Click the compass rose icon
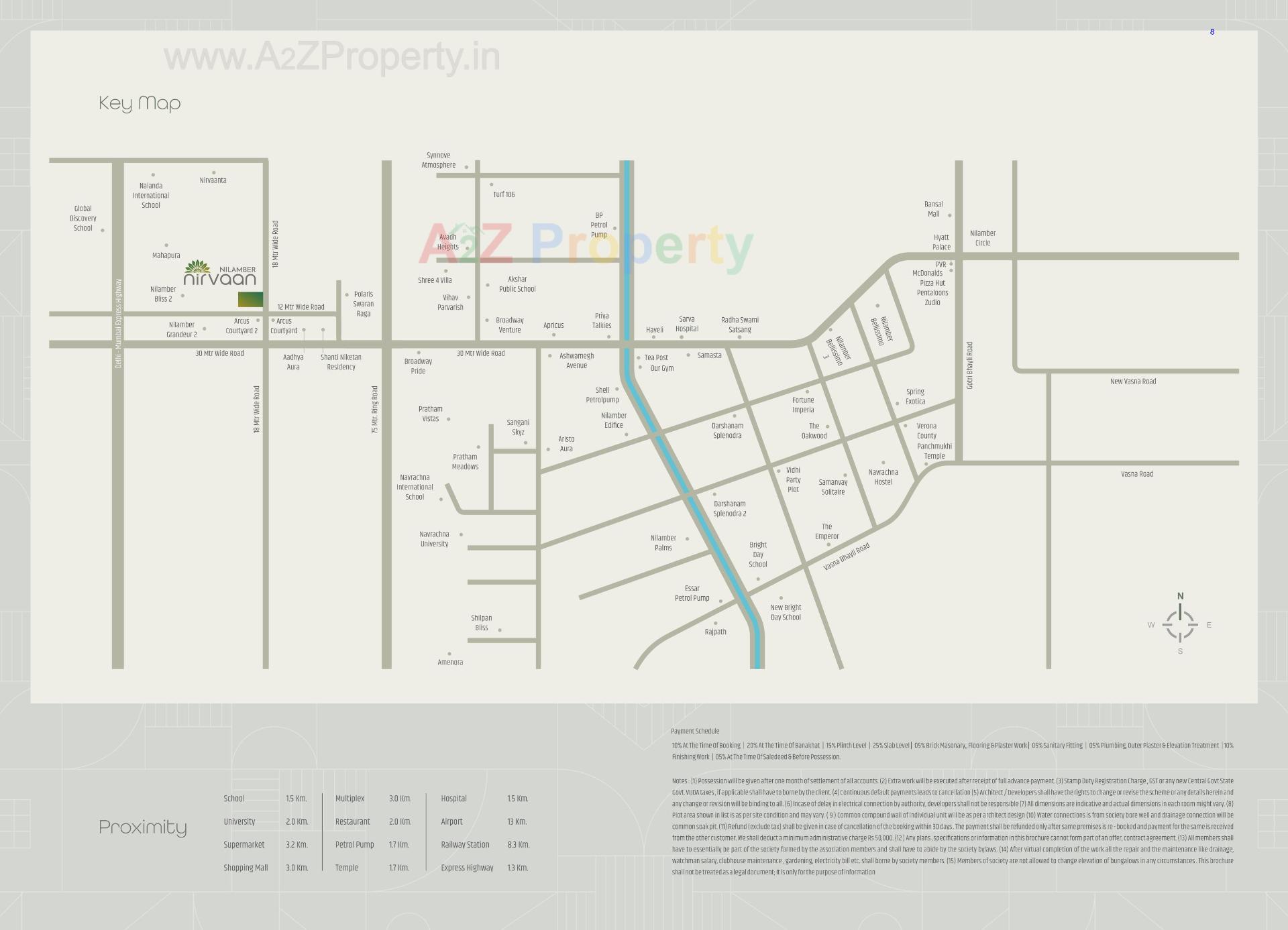 1180,624
